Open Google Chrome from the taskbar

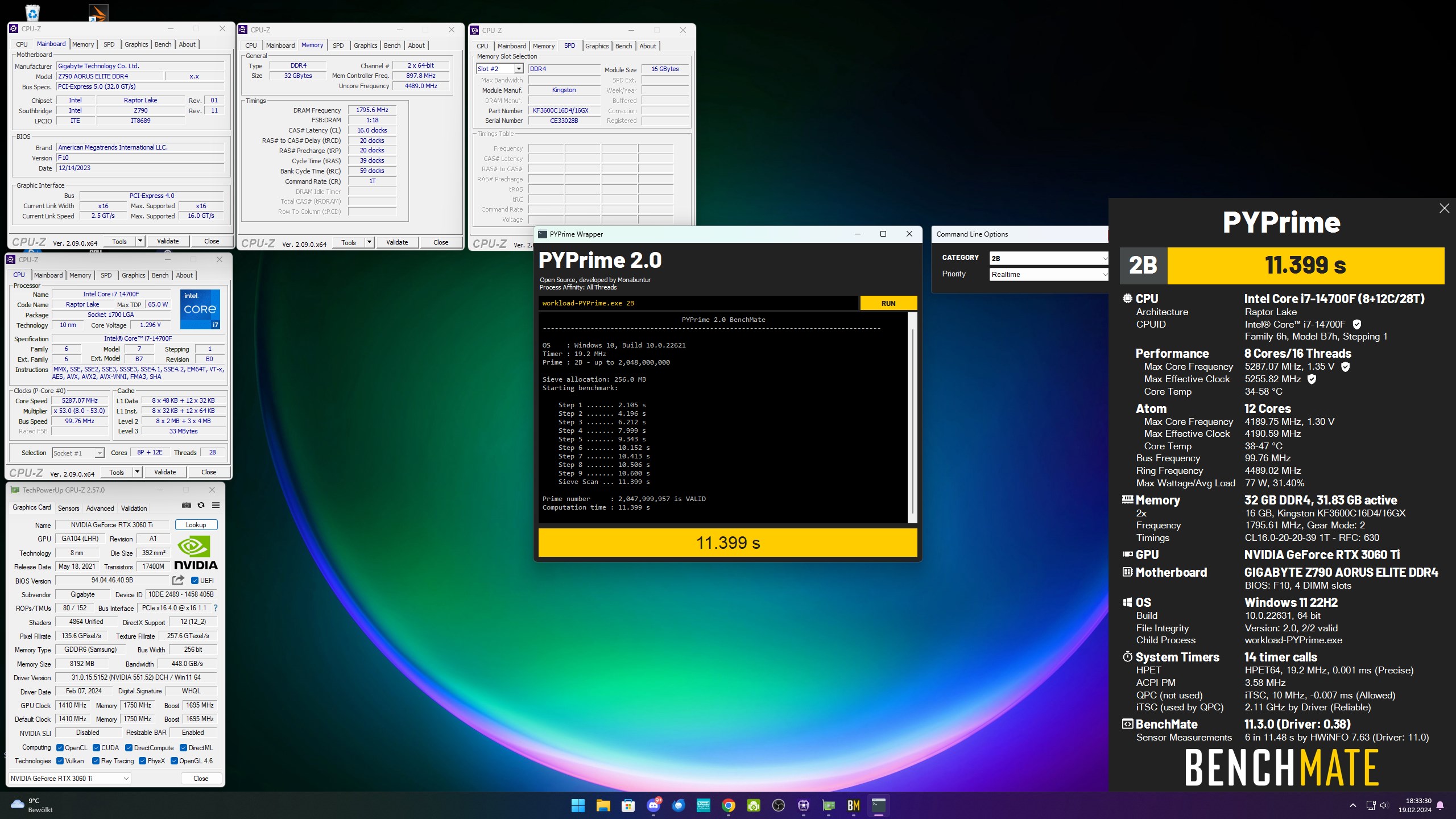tap(729, 805)
